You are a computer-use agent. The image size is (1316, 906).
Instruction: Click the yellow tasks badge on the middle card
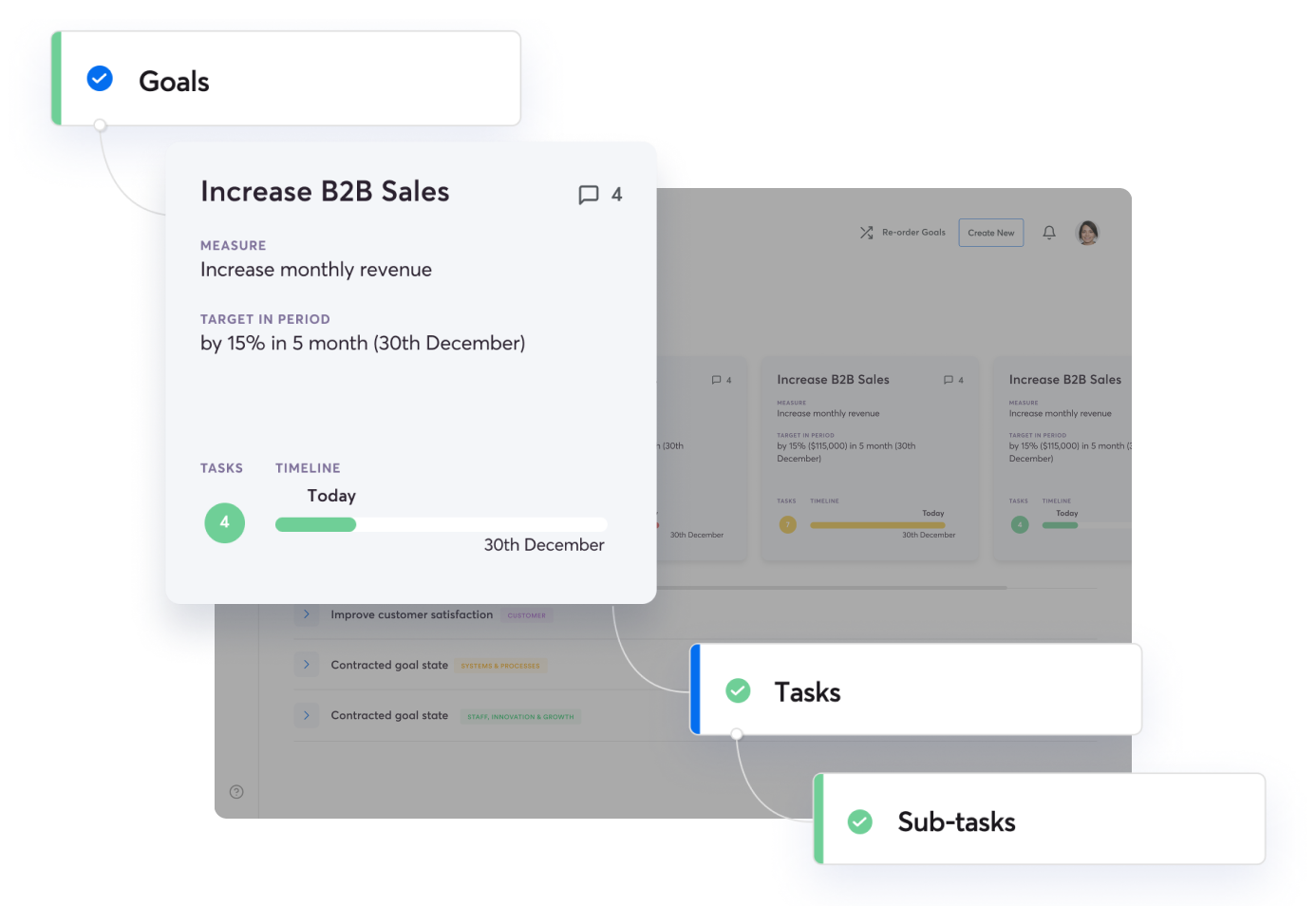[787, 524]
